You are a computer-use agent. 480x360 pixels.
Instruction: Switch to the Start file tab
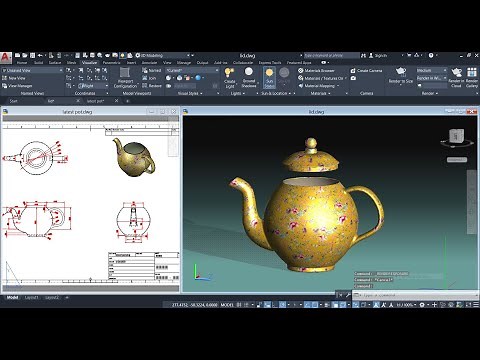pos(14,101)
